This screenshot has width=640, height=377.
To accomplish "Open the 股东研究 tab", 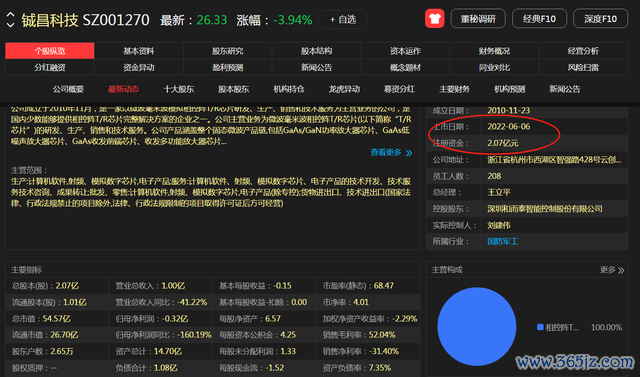I will (227, 51).
